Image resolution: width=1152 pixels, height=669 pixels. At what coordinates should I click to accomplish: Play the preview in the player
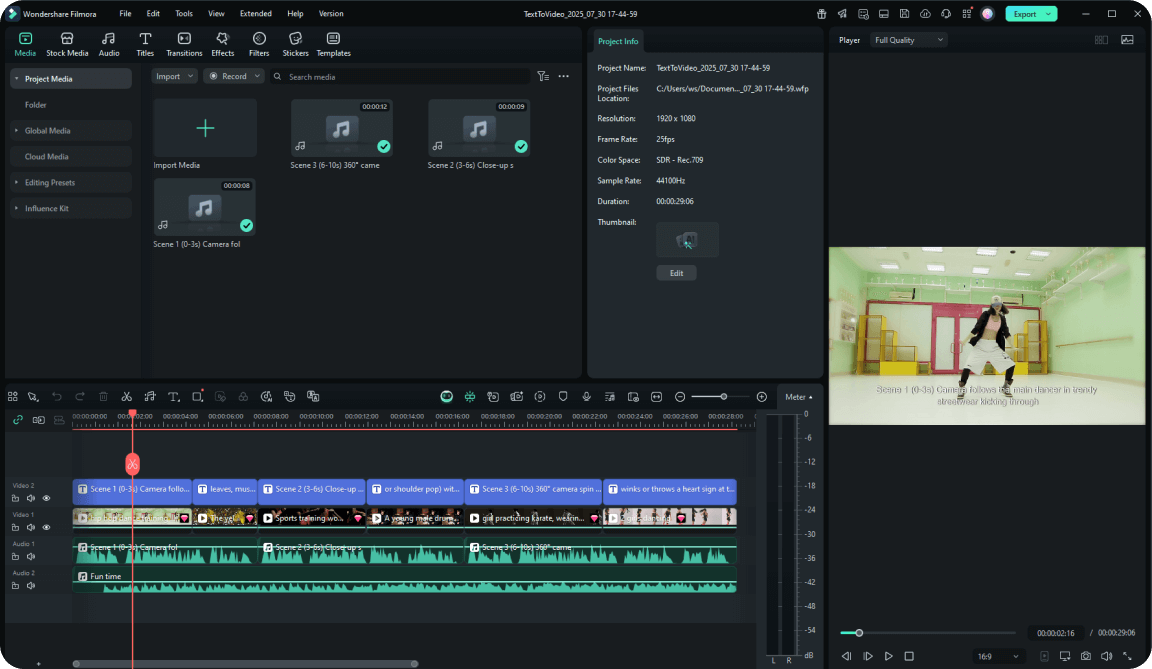[888, 656]
